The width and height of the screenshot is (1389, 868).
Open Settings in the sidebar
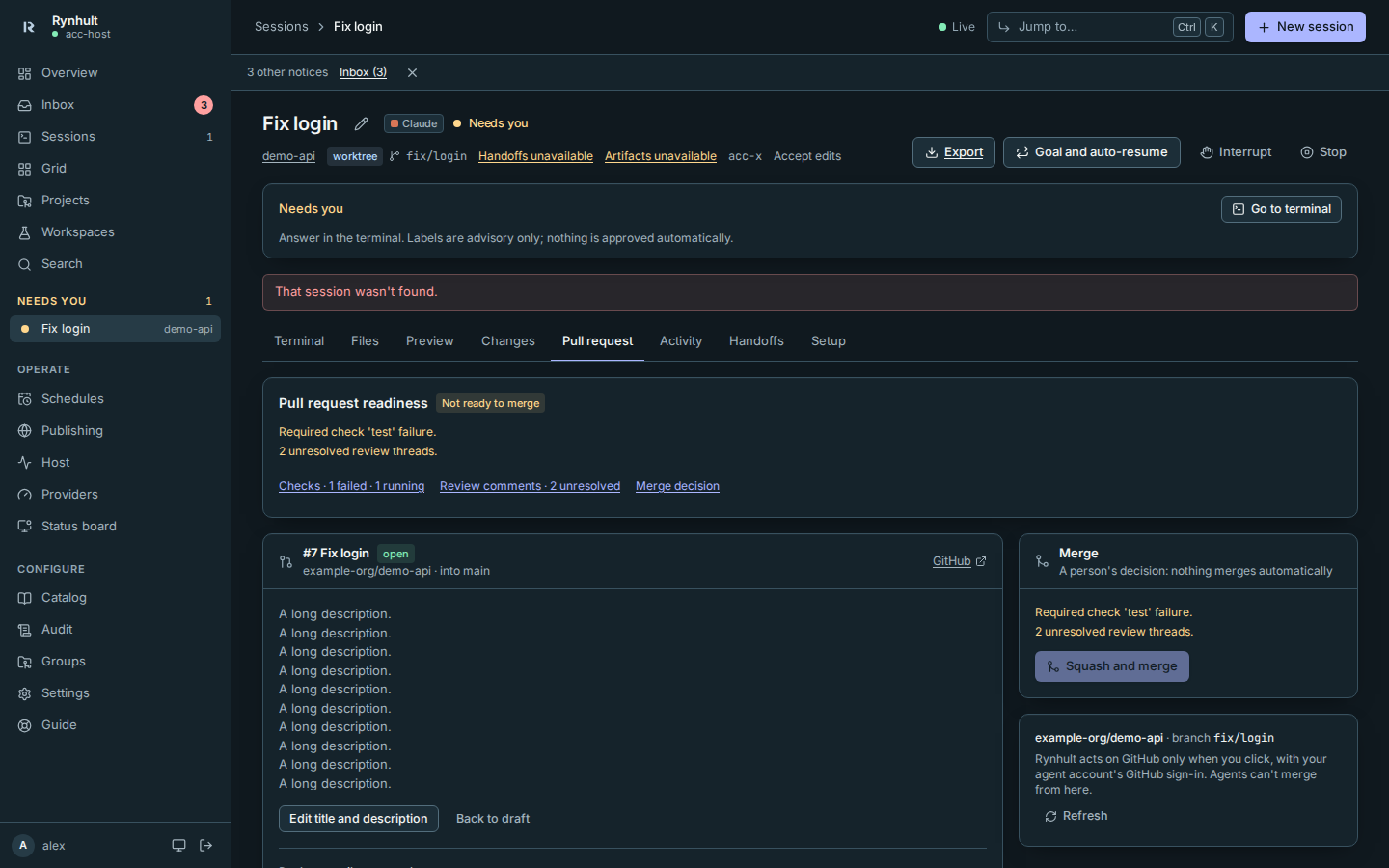click(116, 693)
